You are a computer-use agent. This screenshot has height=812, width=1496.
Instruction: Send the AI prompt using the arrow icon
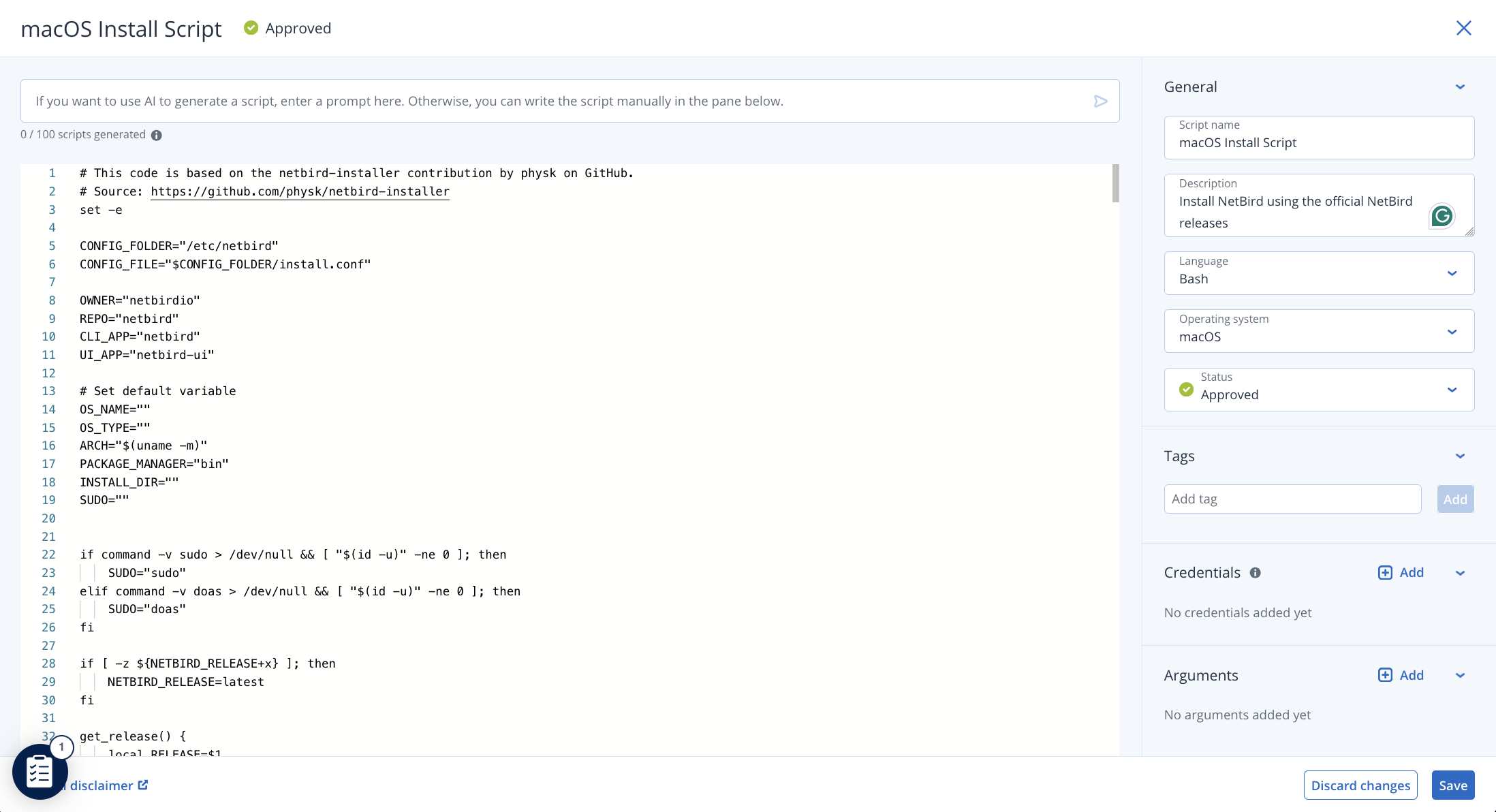[1100, 101]
